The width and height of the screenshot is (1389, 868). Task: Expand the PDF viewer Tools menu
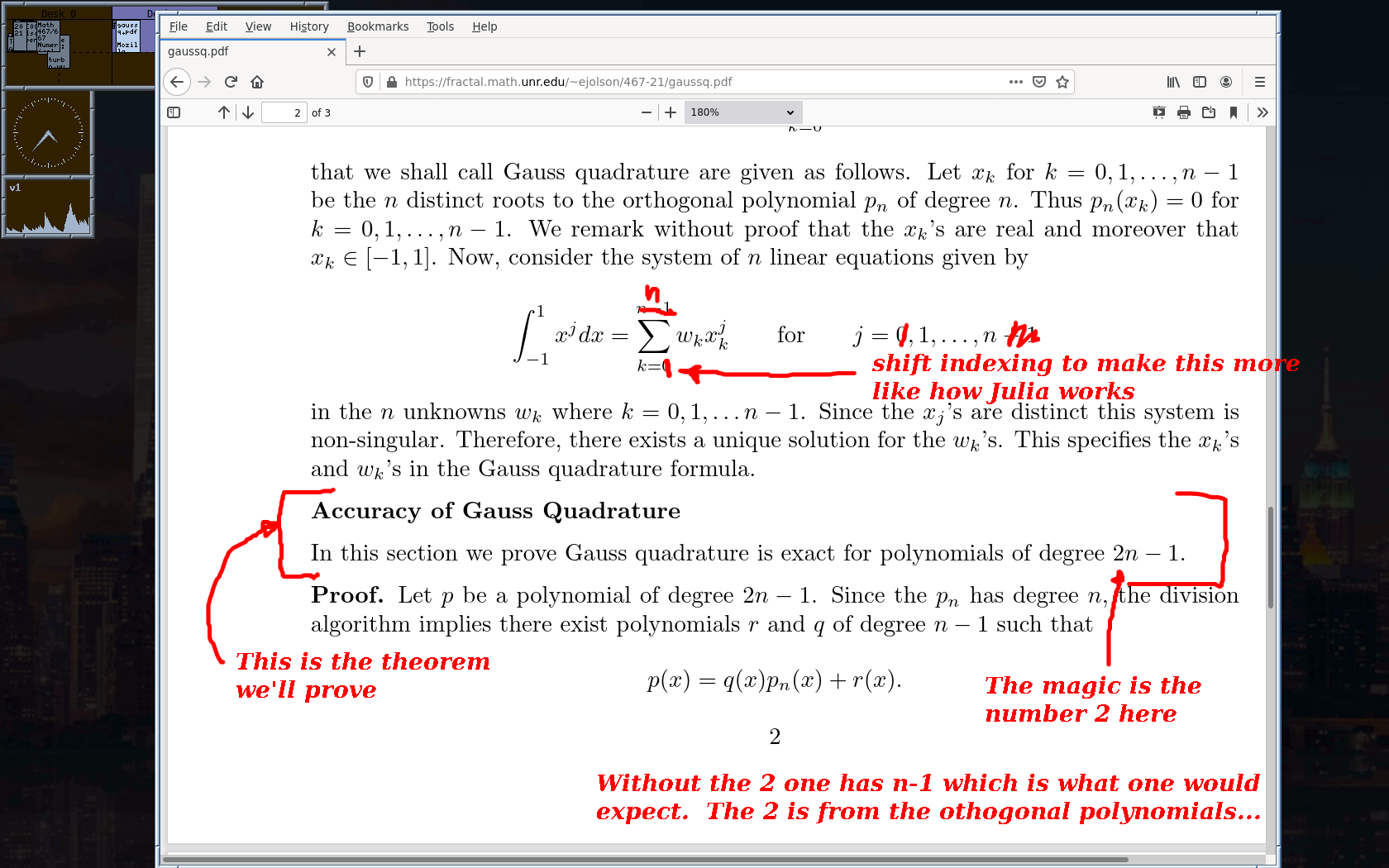[x=1262, y=112]
